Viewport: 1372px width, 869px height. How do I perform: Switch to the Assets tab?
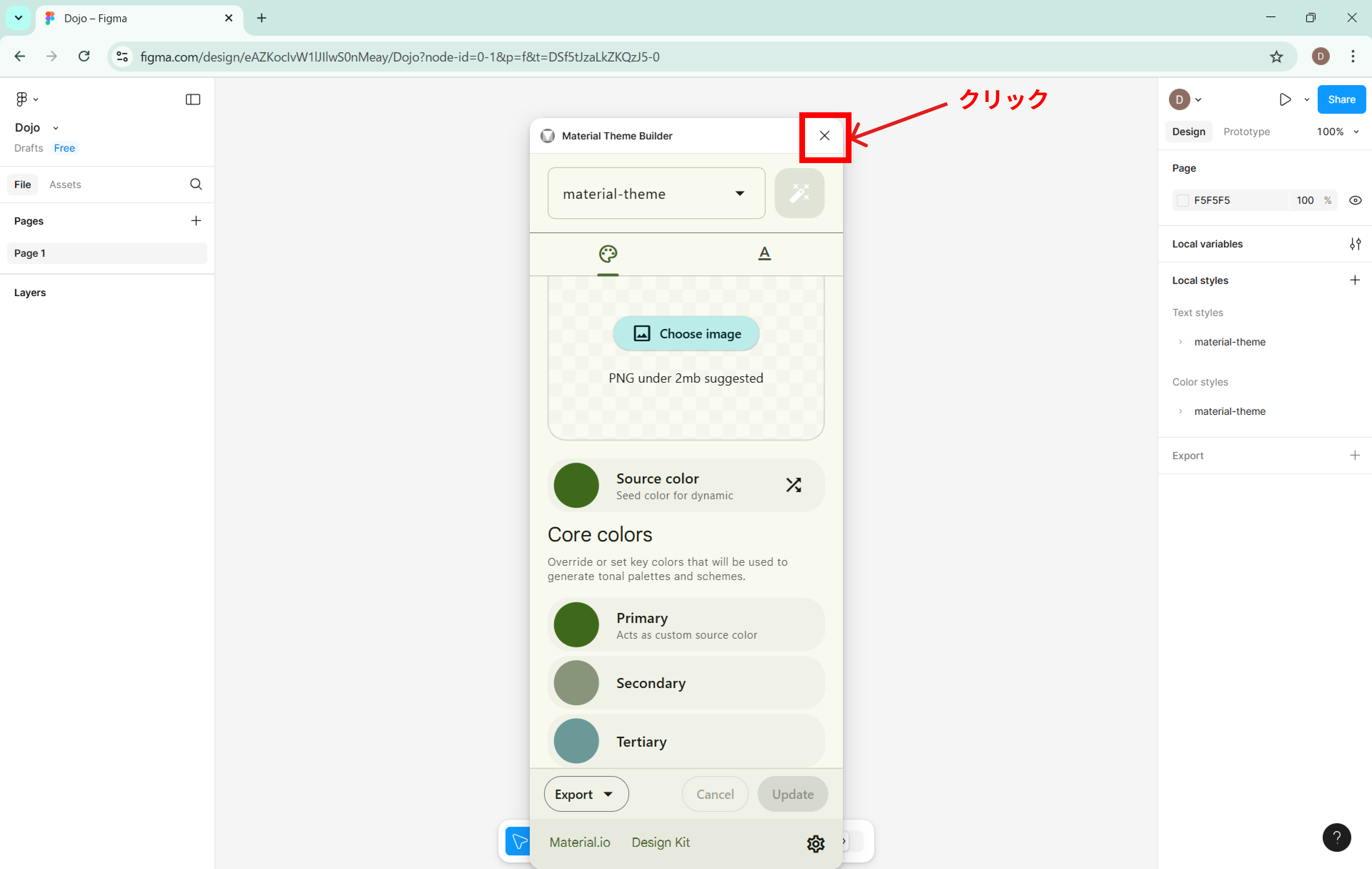[65, 185]
